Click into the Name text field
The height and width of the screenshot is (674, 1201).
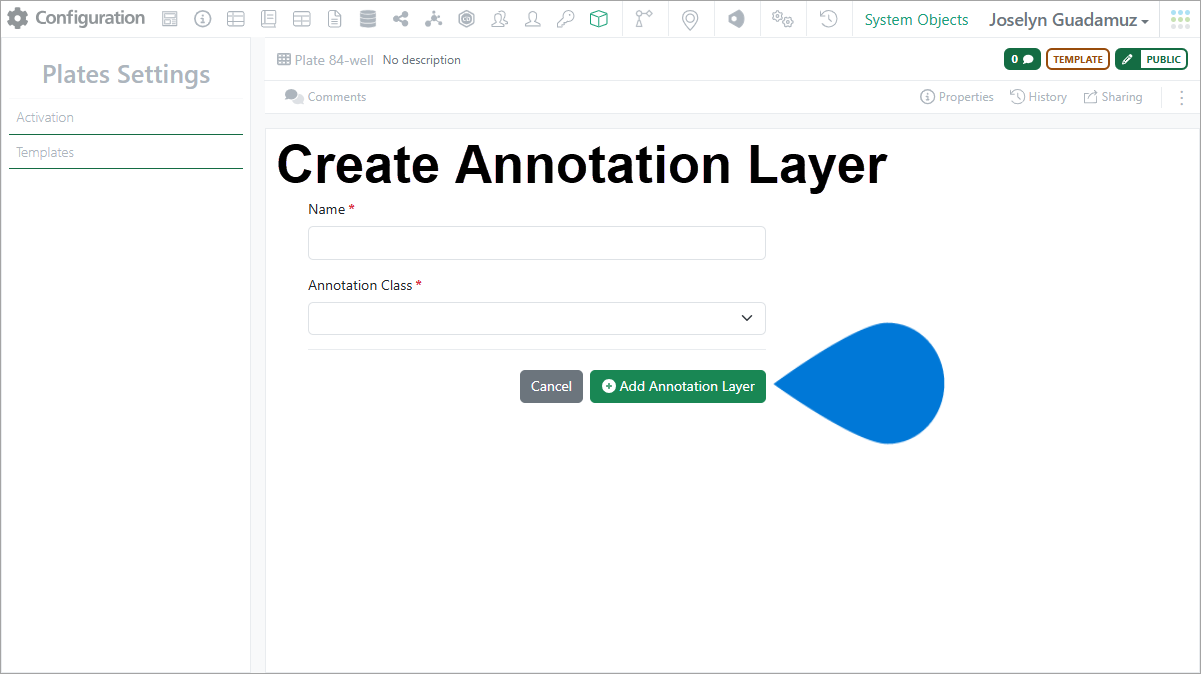[536, 243]
